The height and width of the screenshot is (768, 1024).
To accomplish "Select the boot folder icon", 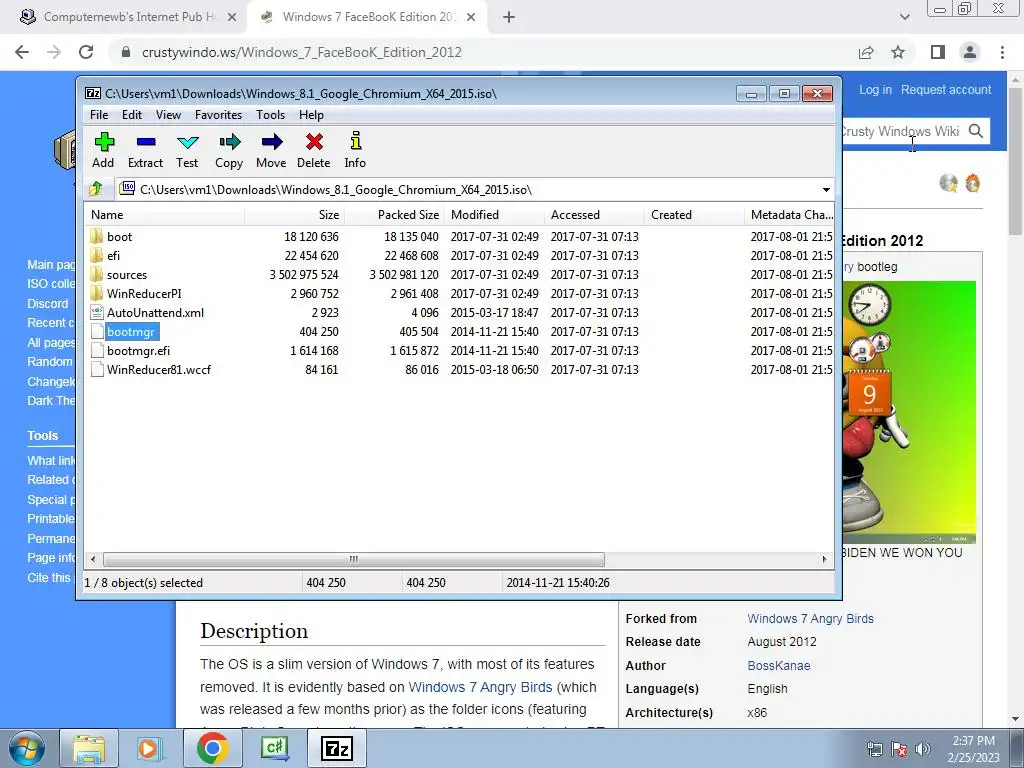I will coord(97,236).
